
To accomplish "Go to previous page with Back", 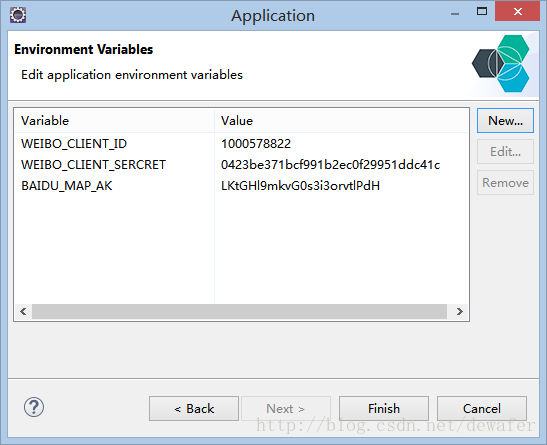I will coord(194,408).
